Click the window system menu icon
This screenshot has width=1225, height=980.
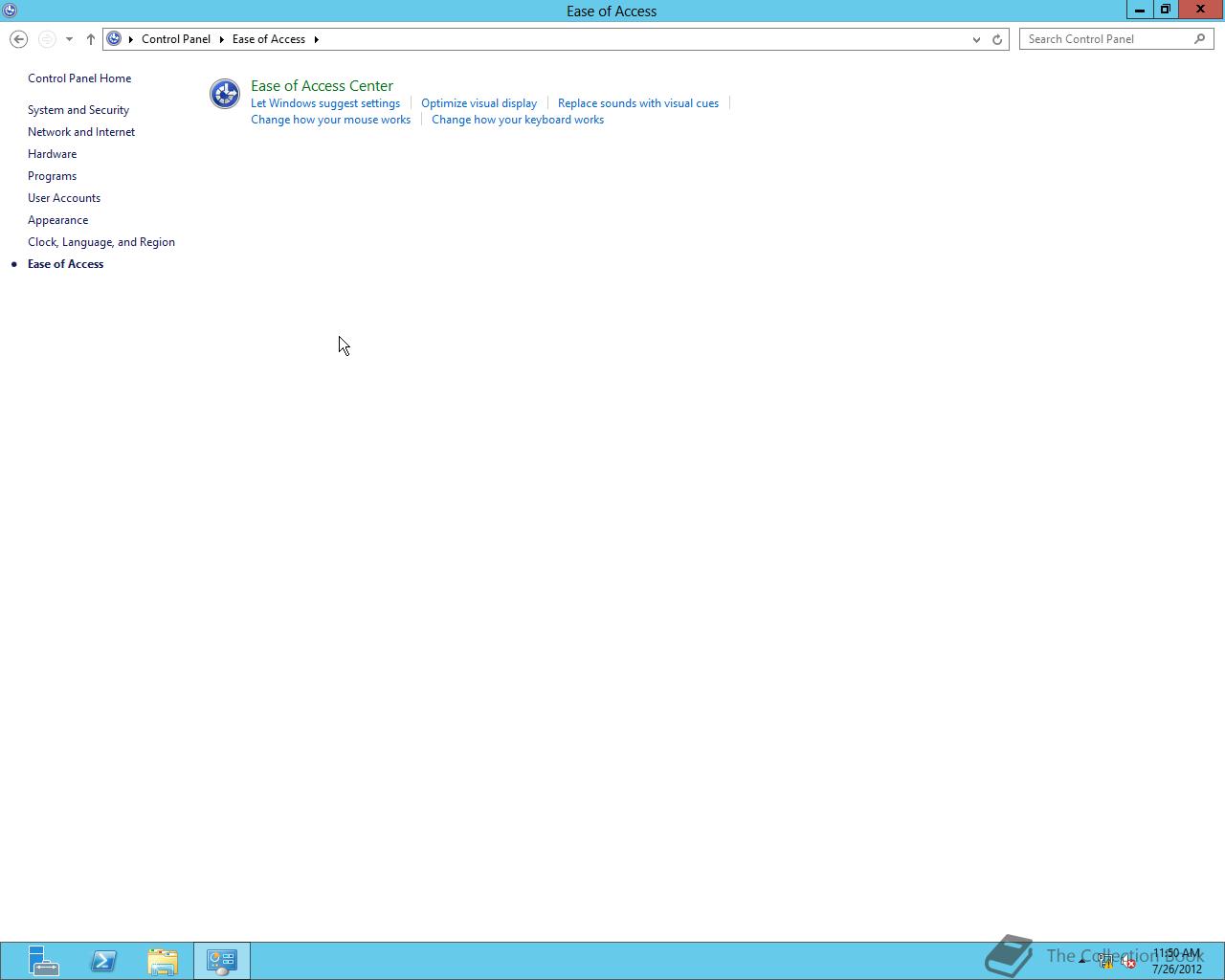10,11
